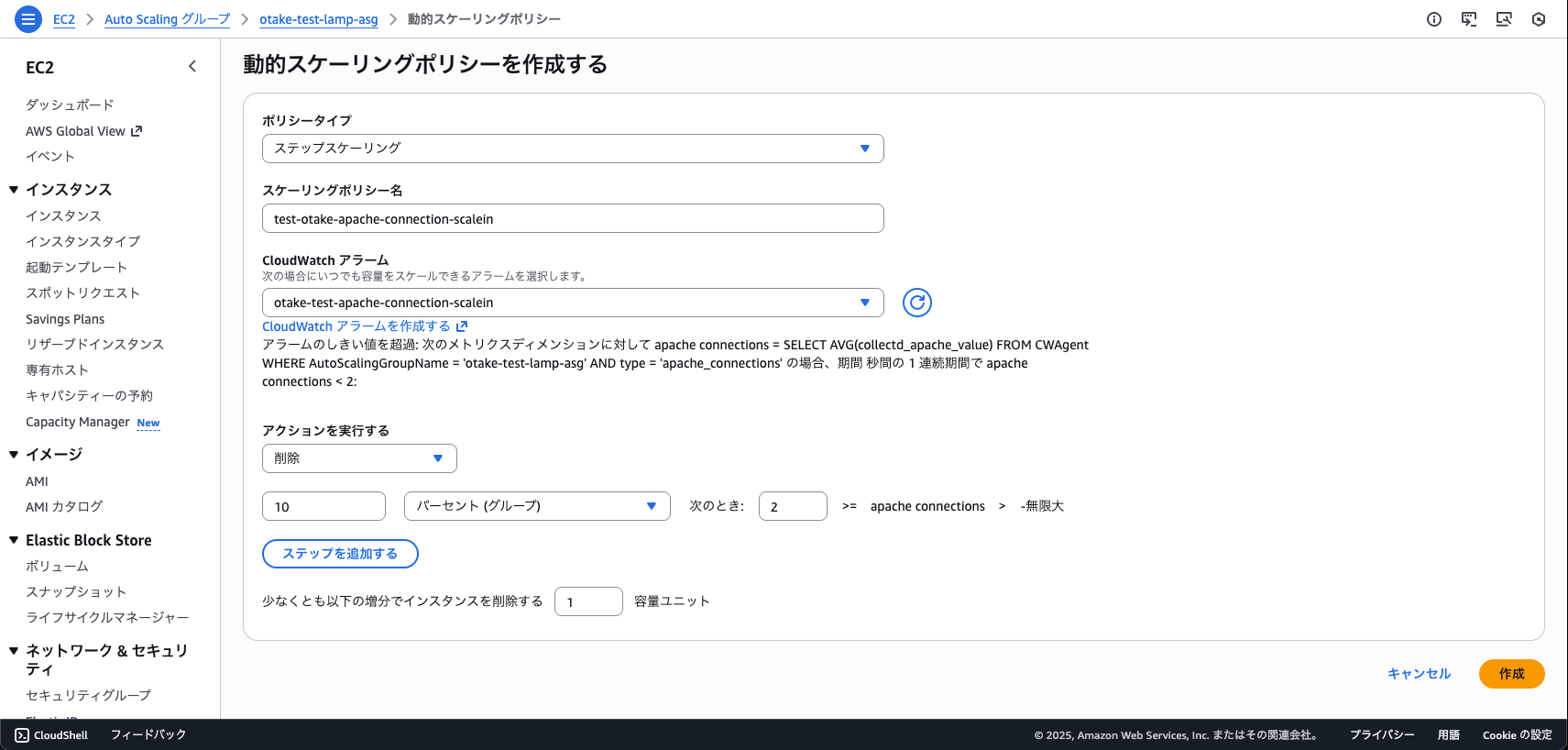Image resolution: width=1568 pixels, height=750 pixels.
Task: Open the ポリシータイプ dropdown
Action: tap(573, 149)
